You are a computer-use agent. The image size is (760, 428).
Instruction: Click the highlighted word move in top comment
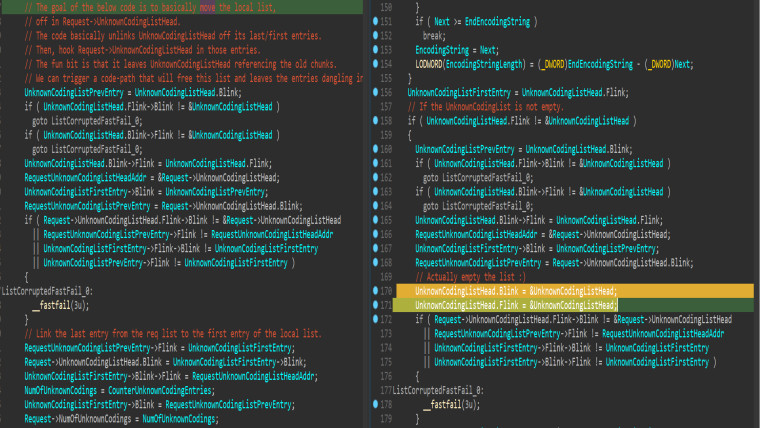tap(207, 7)
